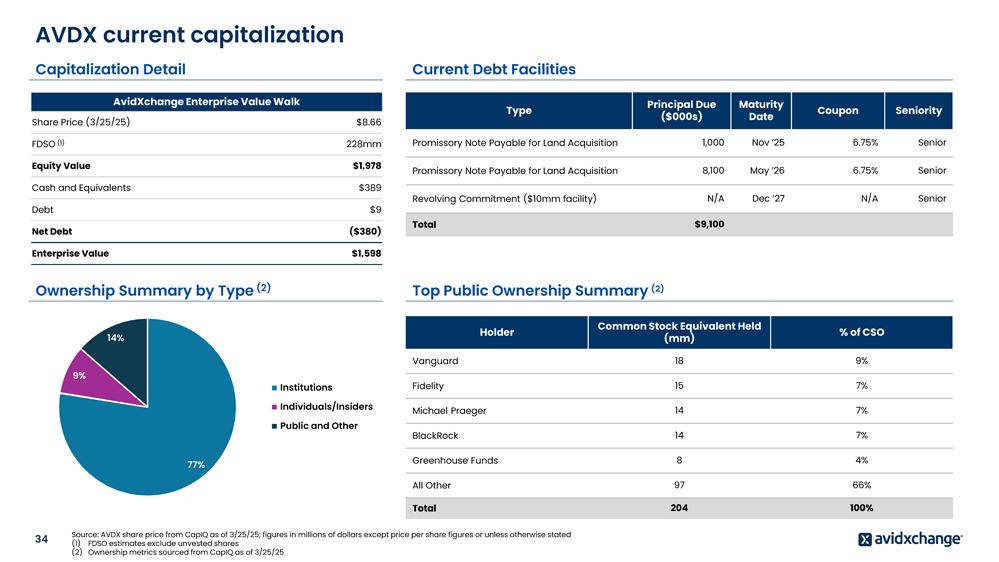Screen dimensions: 999x562
Task: Click the Dec '27 maturity date
Action: coord(768,199)
